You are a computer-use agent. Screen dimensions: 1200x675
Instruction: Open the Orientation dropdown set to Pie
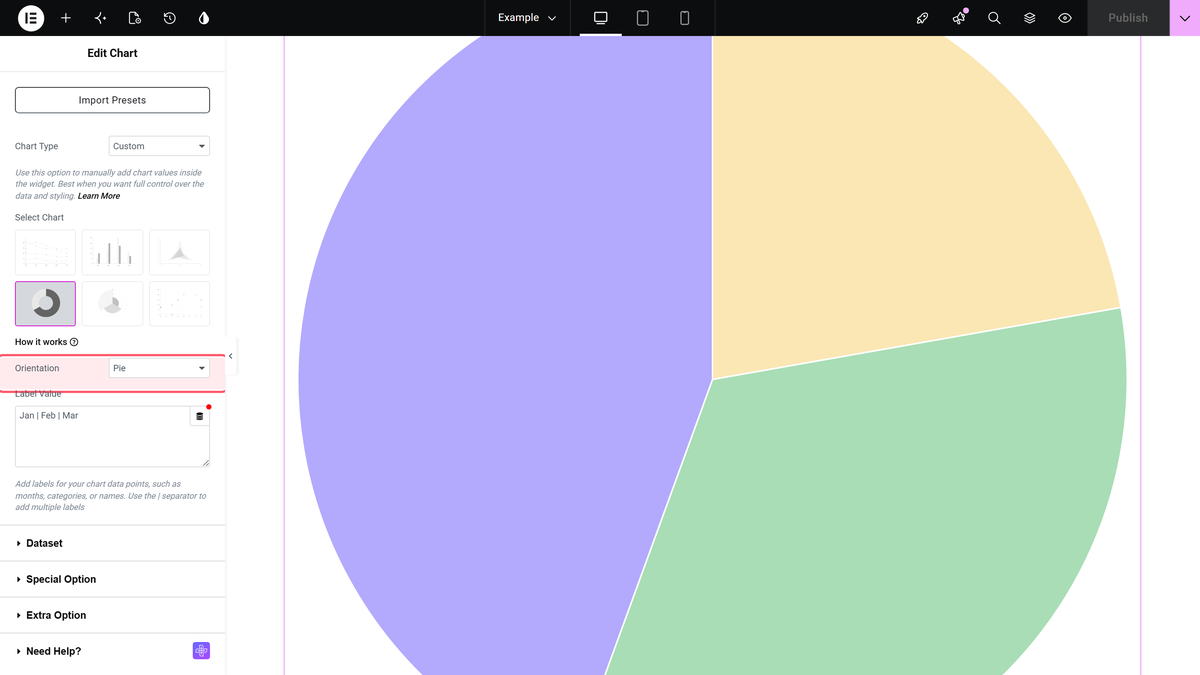159,368
